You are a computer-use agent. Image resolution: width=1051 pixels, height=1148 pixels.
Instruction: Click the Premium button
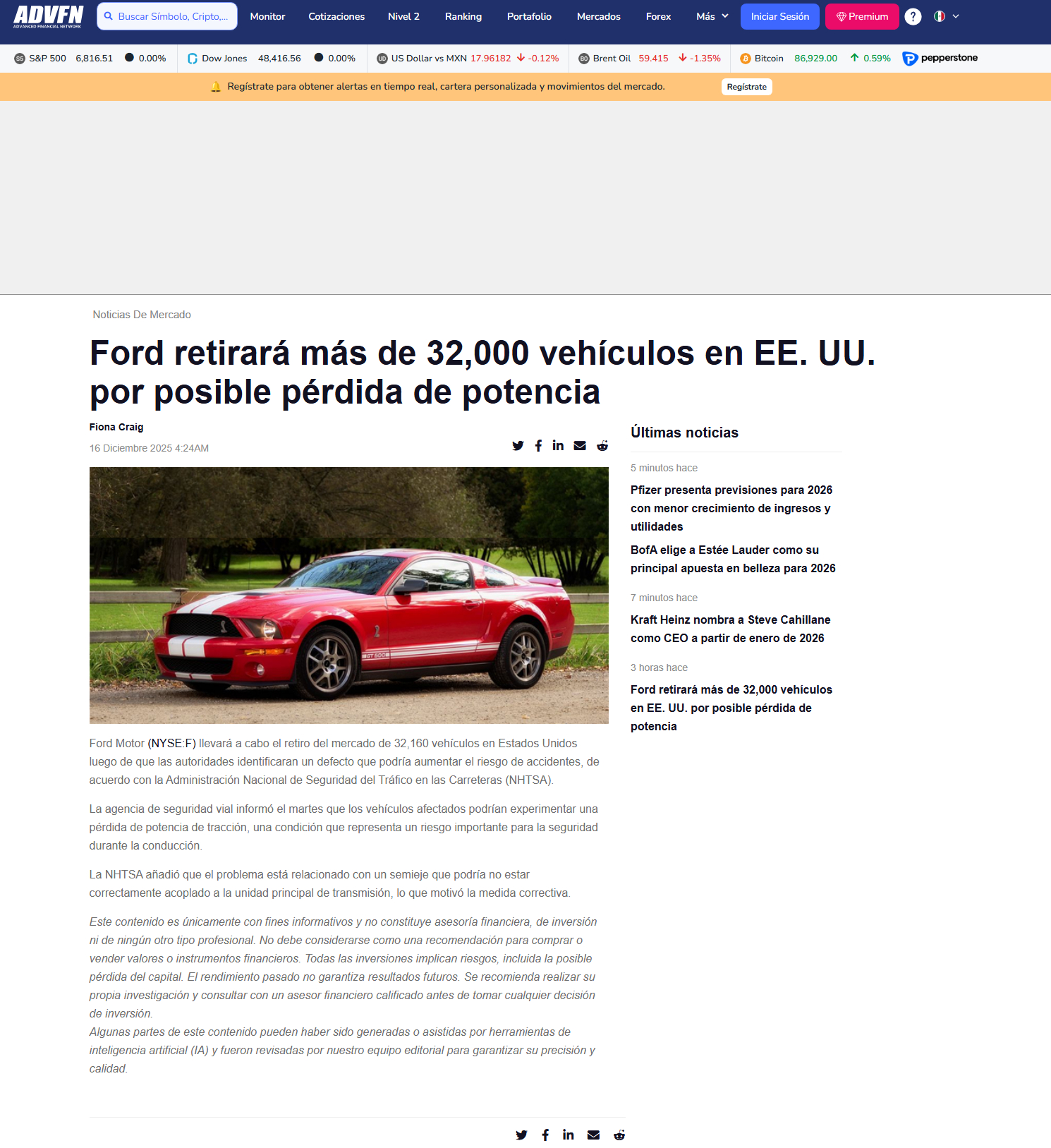(x=862, y=16)
